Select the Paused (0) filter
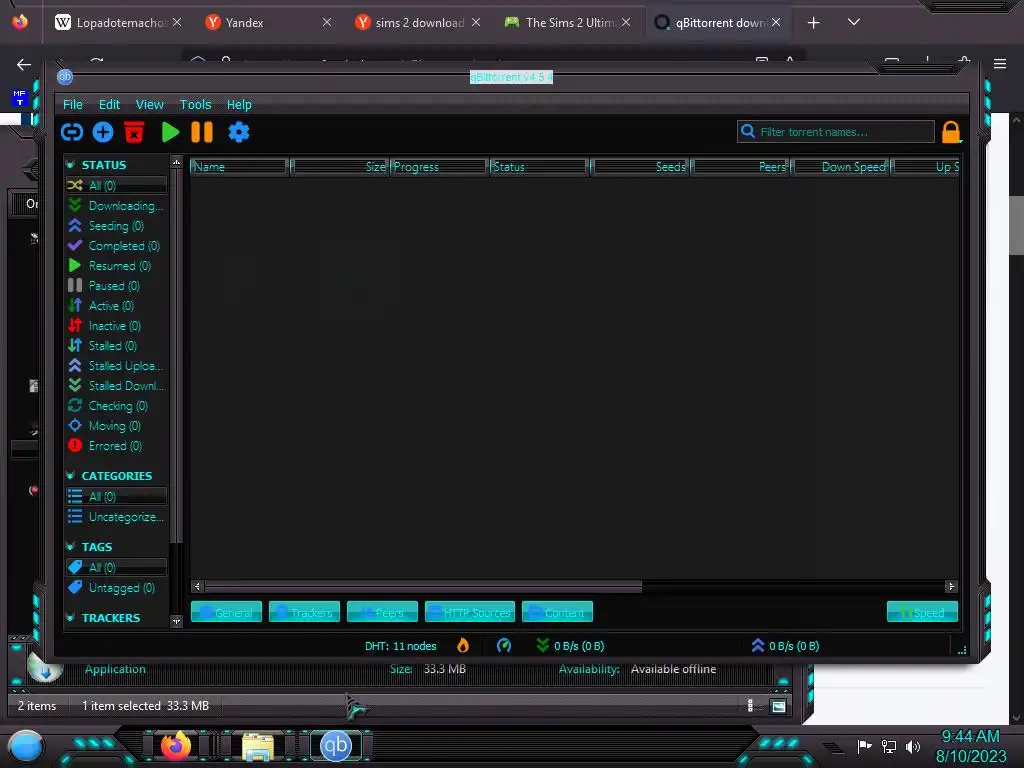The height and width of the screenshot is (768, 1024). tap(116, 286)
